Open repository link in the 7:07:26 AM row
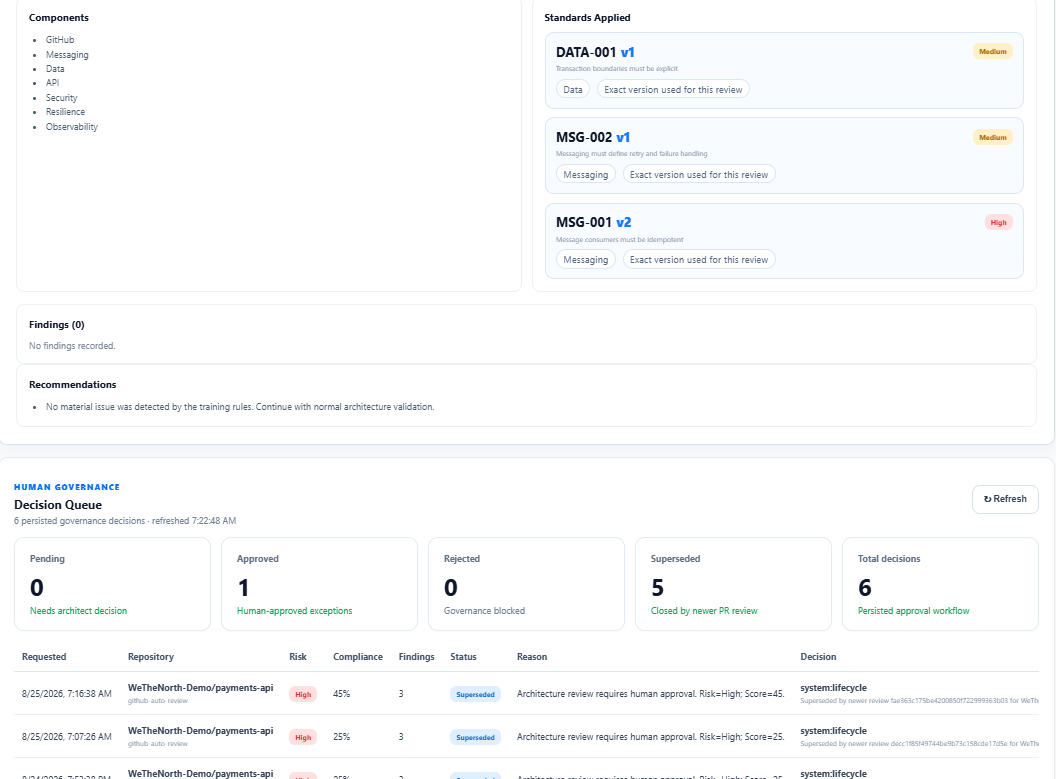The width and height of the screenshot is (1056, 779). pyautogui.click(x=201, y=731)
